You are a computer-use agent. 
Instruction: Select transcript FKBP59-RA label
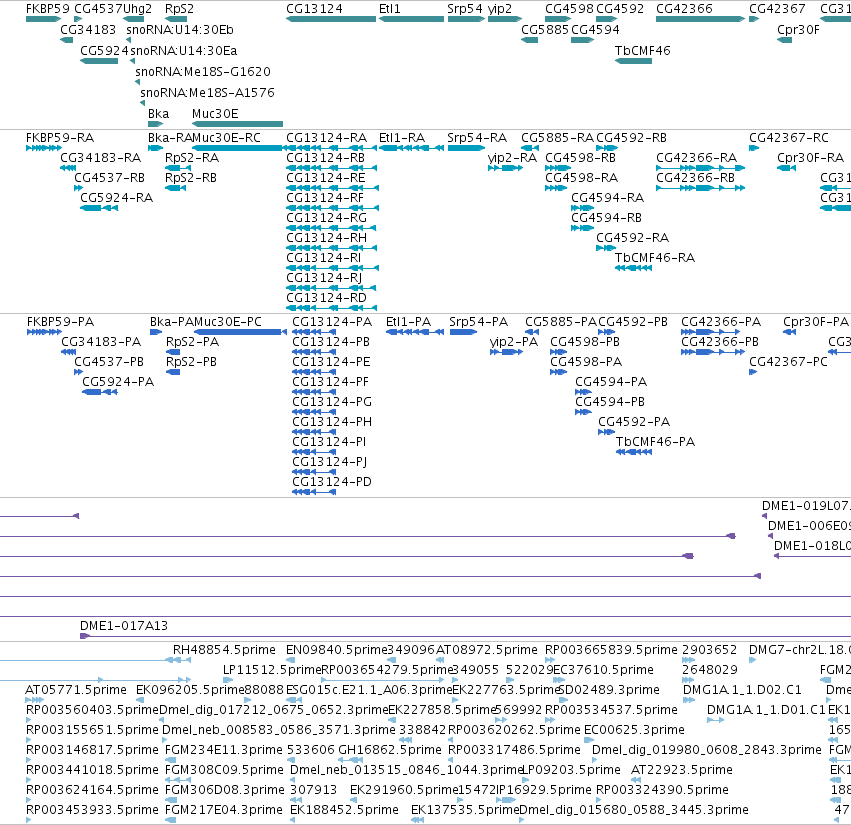[x=60, y=138]
